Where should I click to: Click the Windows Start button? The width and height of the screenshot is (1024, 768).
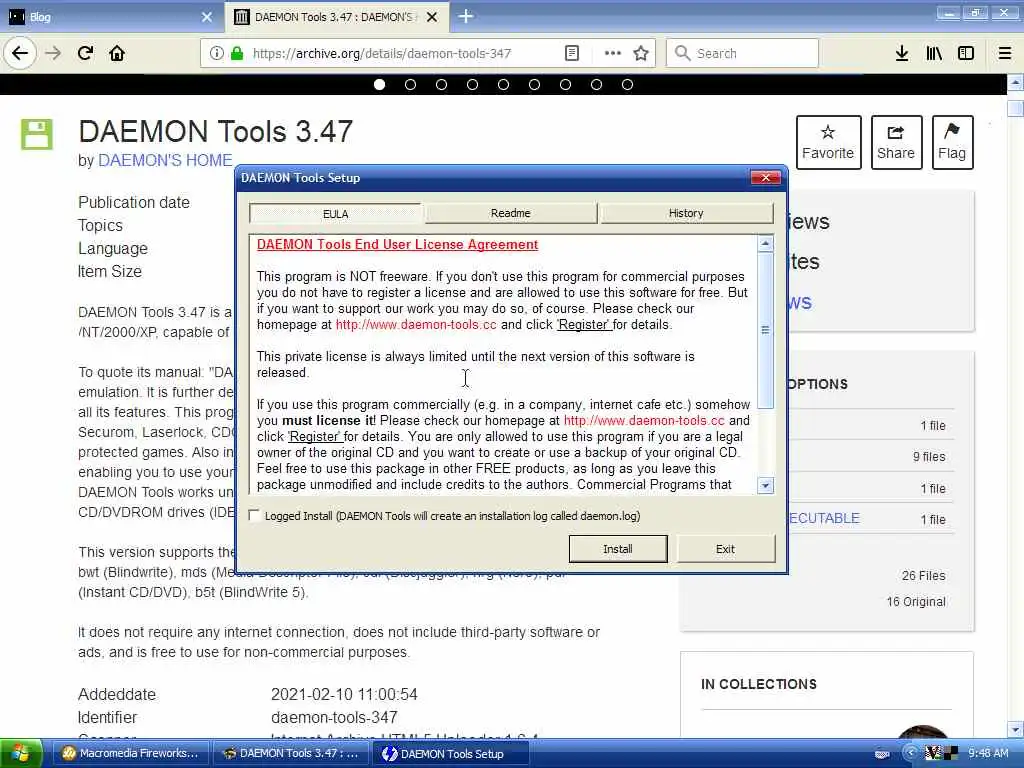tap(21, 754)
